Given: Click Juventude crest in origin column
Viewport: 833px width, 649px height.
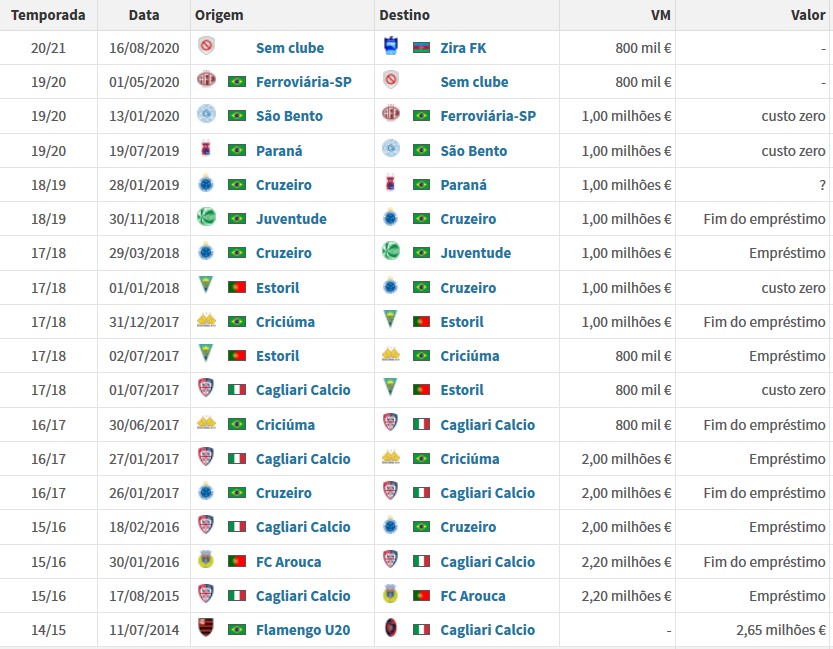Looking at the screenshot, I should coord(206,218).
